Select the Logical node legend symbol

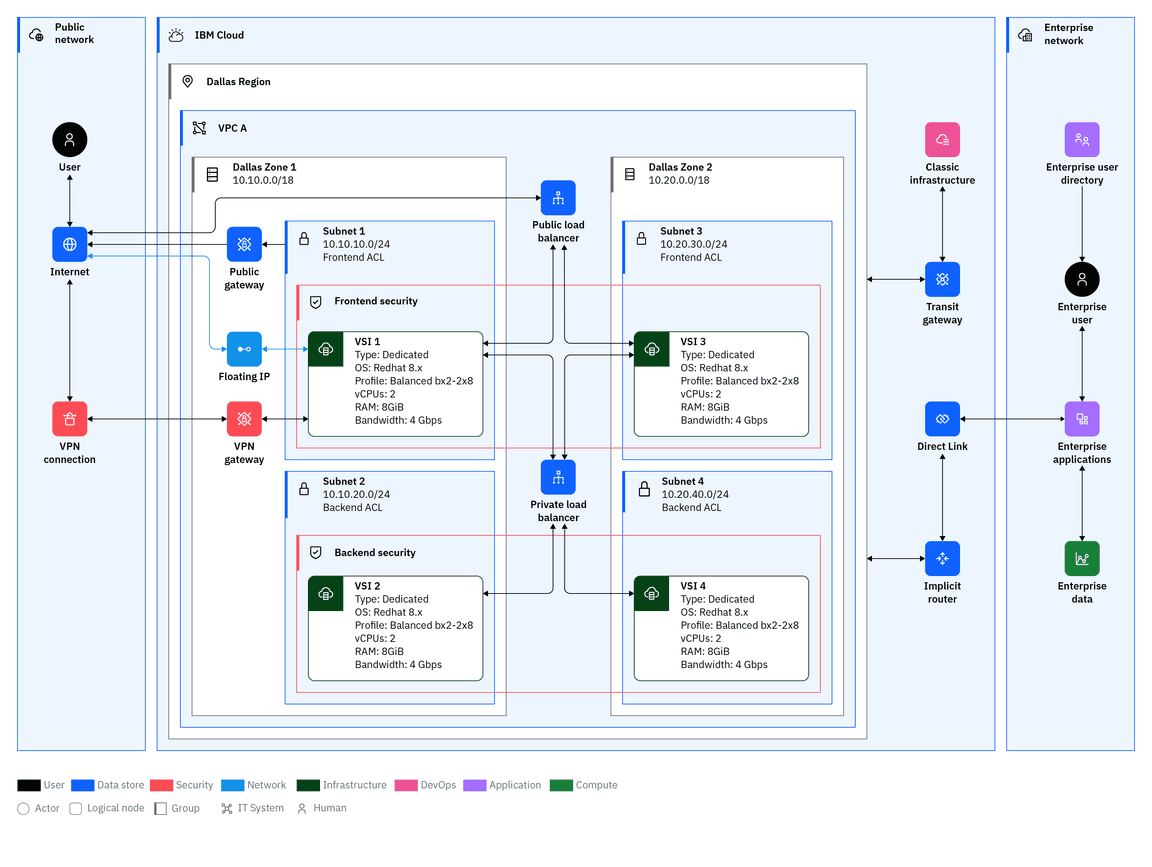(x=76, y=809)
